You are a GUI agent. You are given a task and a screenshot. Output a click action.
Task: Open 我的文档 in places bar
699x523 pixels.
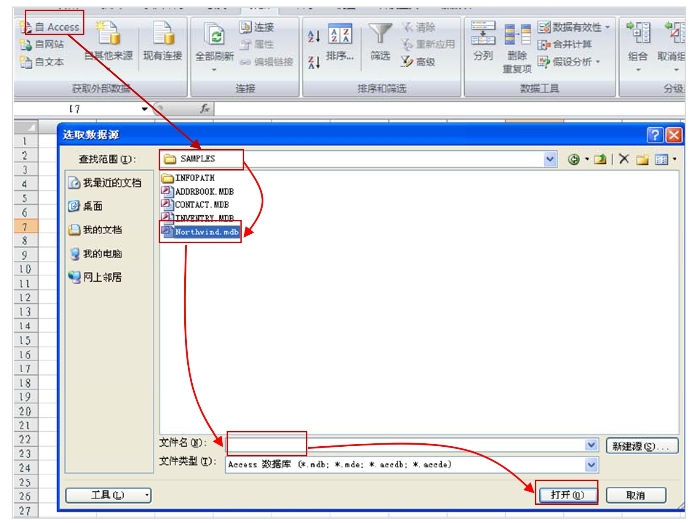pos(95,230)
